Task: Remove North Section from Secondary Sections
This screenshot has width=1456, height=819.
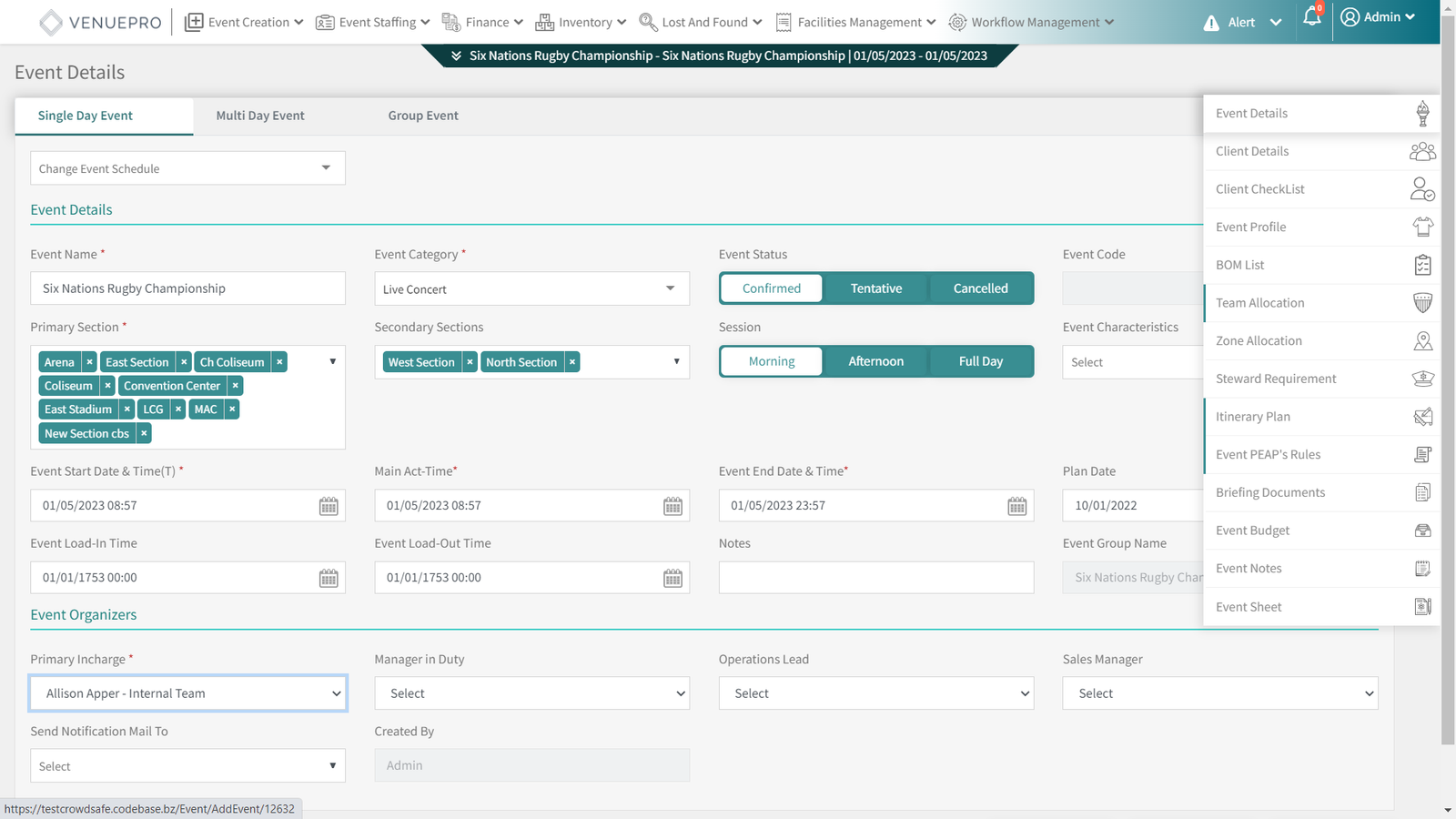Action: (x=572, y=362)
